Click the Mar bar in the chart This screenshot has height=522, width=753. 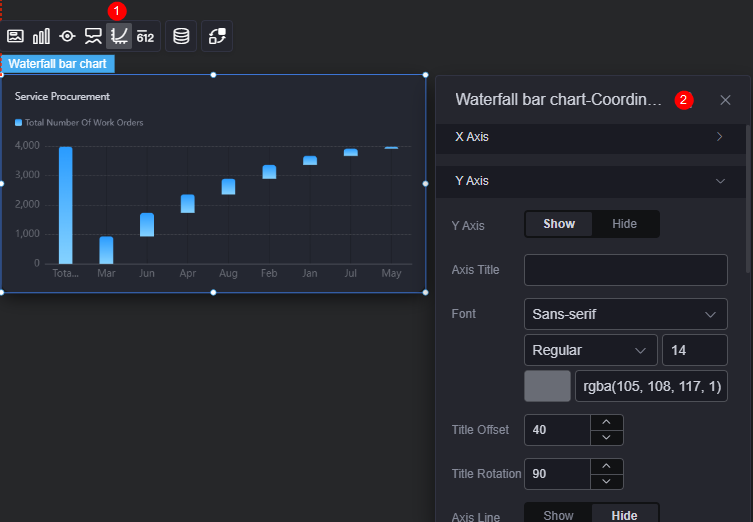(106, 250)
